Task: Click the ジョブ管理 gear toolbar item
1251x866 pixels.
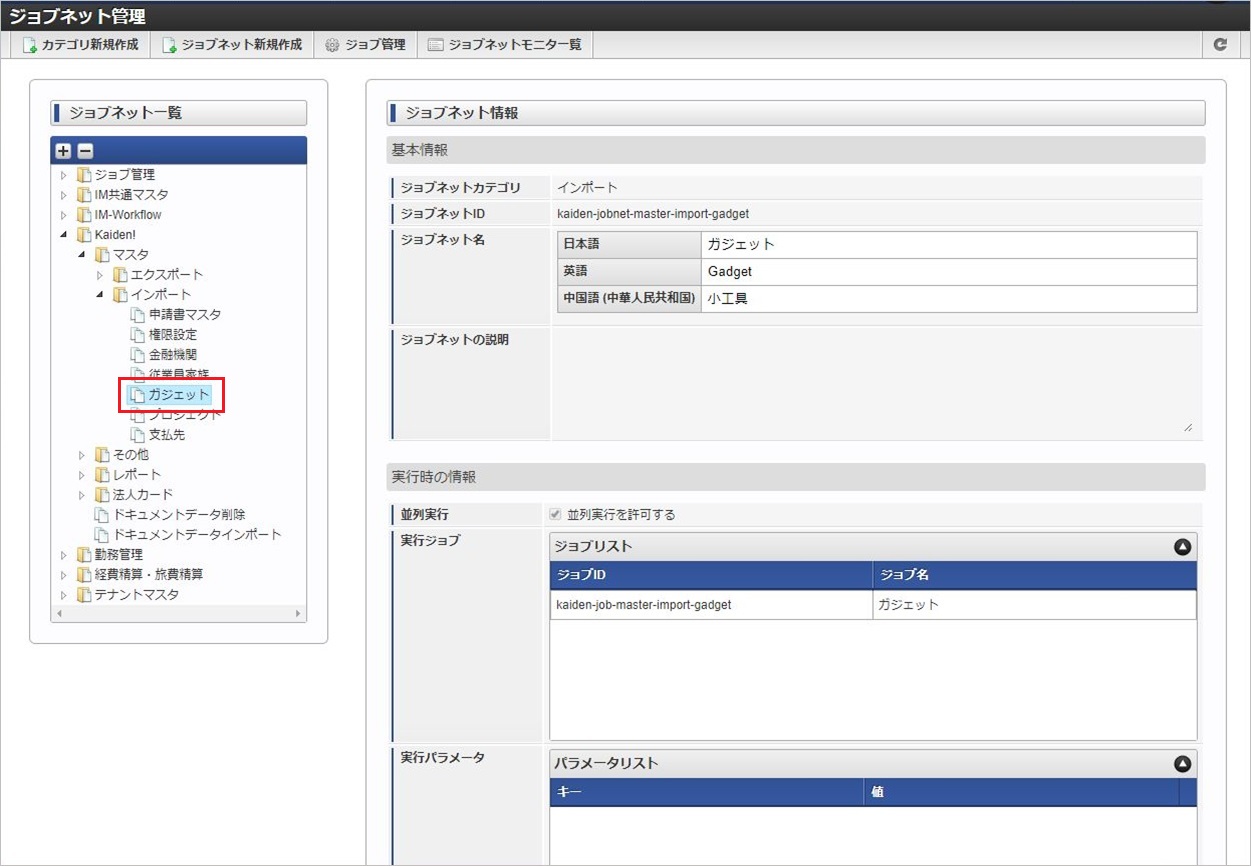Action: (x=365, y=45)
